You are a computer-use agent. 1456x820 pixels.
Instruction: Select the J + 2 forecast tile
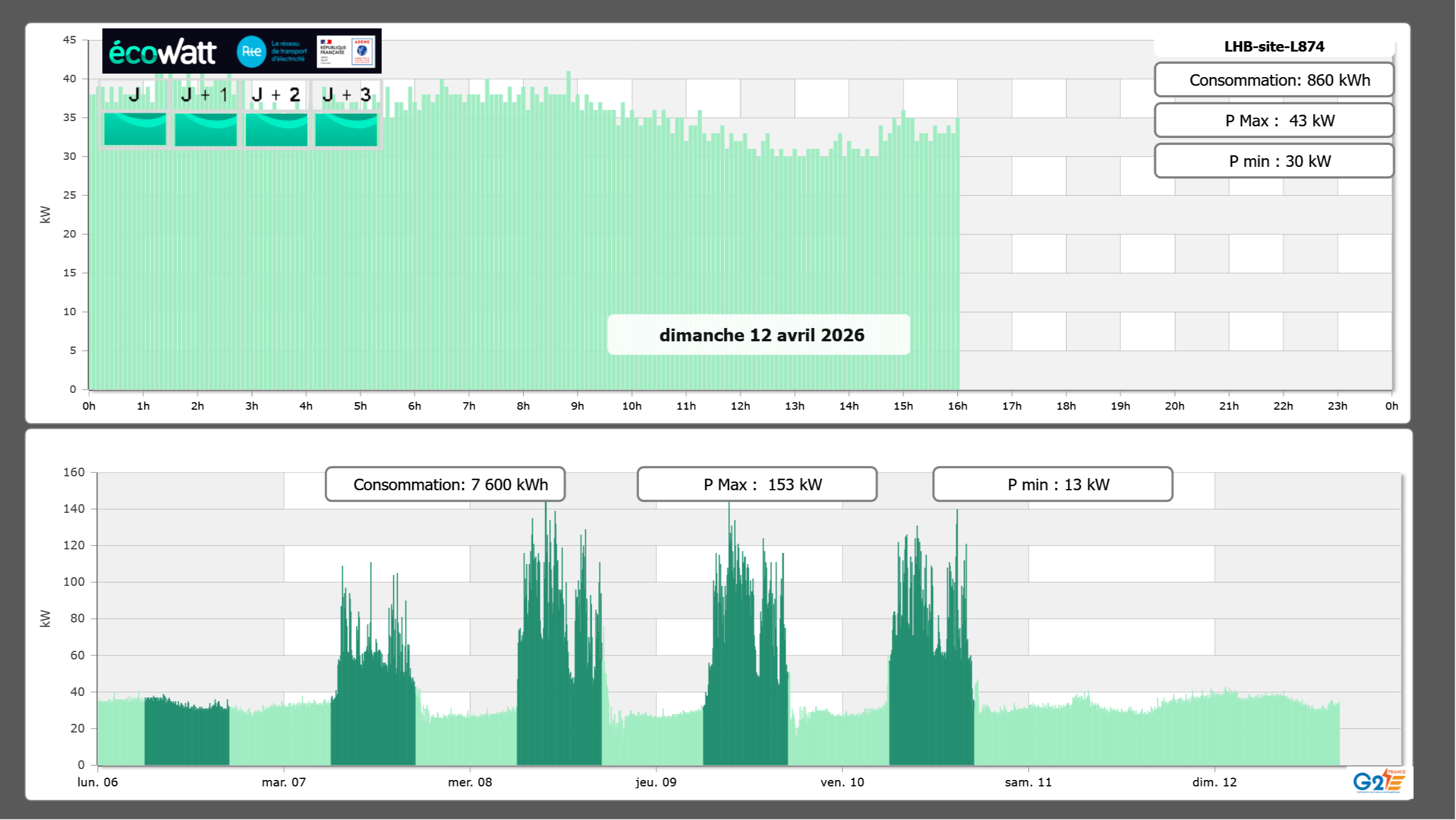pos(276,129)
